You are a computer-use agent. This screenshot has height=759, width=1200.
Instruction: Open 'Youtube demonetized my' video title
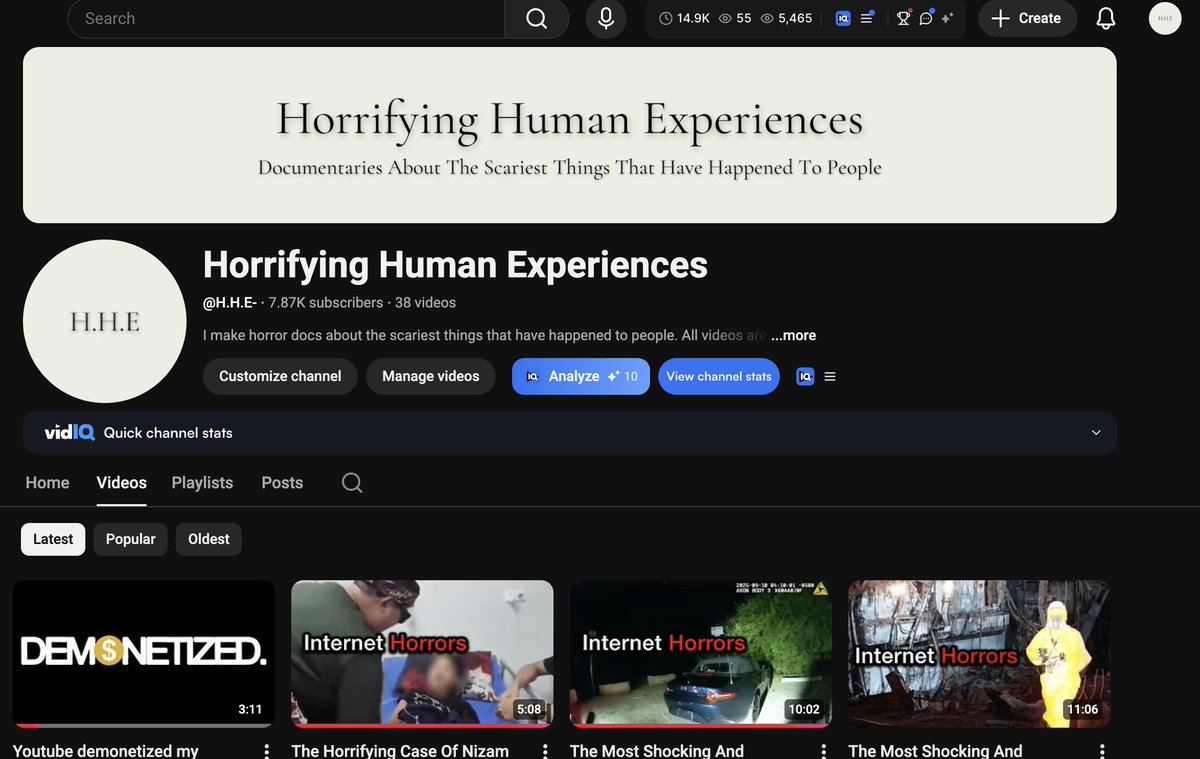click(106, 750)
